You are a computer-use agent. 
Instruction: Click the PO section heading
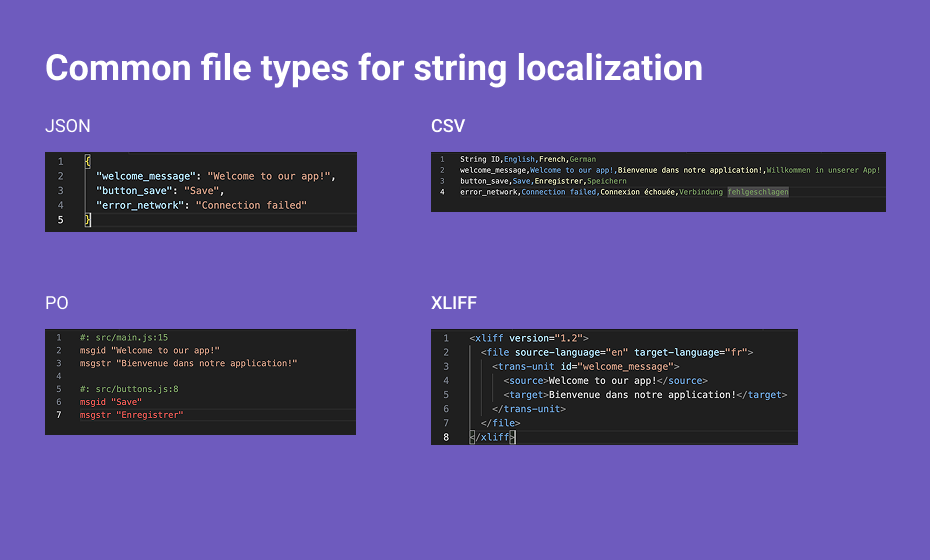point(57,304)
